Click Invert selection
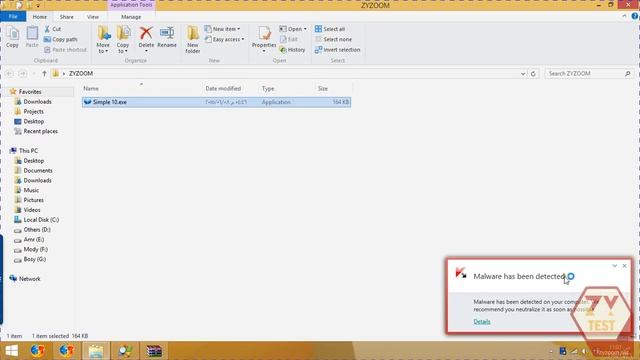Screen dimensions: 640x360 [338, 49]
